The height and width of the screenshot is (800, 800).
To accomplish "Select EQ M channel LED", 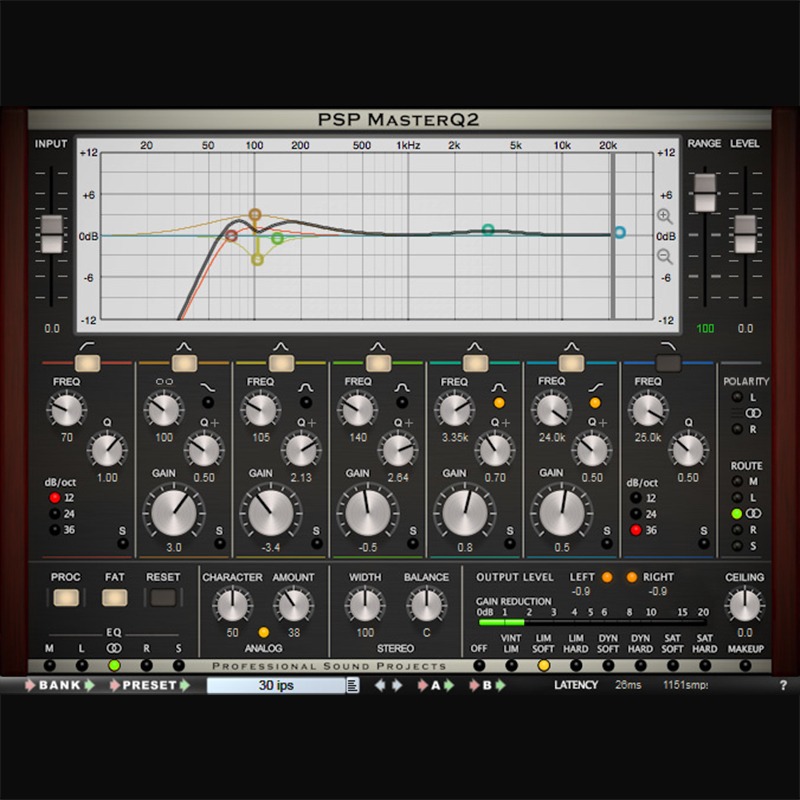I will coord(49,665).
